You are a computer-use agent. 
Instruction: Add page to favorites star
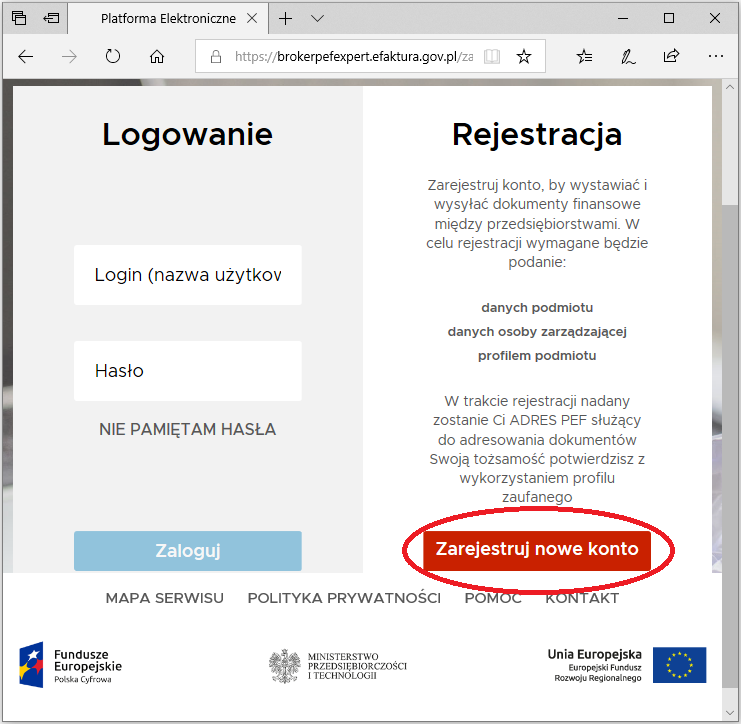[x=524, y=57]
